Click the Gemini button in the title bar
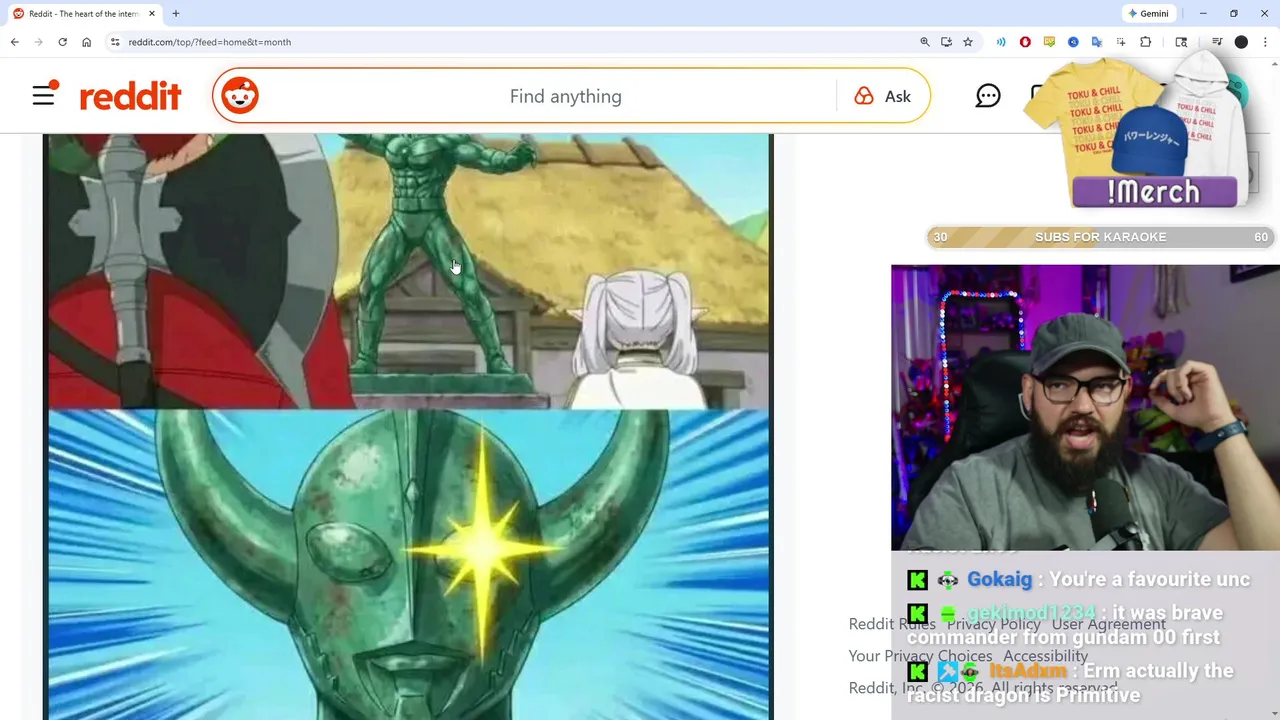This screenshot has height=720, width=1280. 1148,14
